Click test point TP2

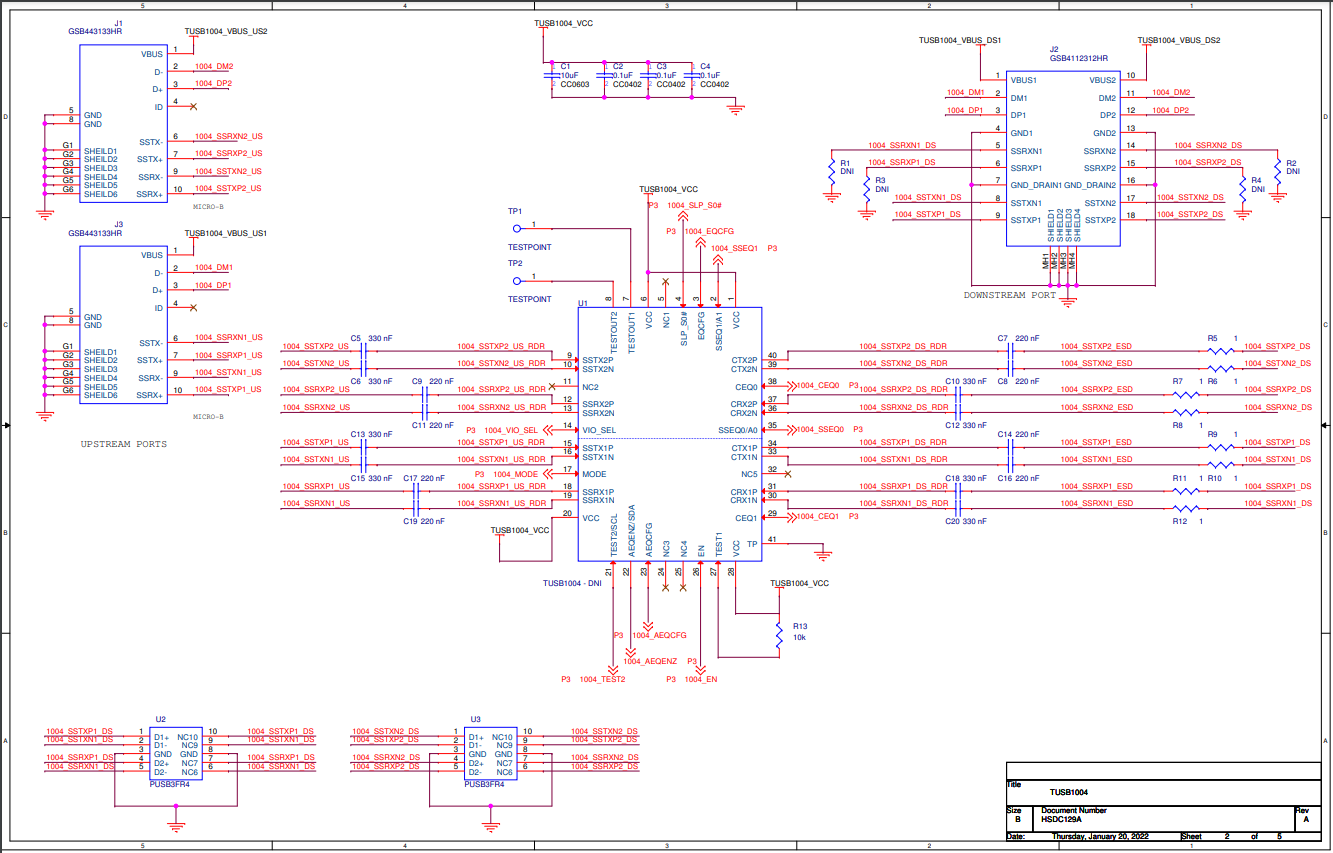click(517, 281)
